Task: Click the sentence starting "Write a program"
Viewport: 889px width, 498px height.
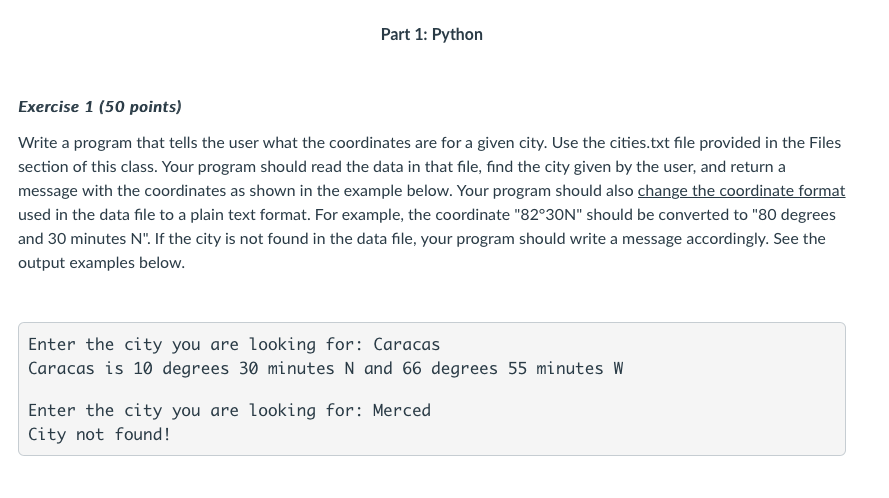Action: 282,142
